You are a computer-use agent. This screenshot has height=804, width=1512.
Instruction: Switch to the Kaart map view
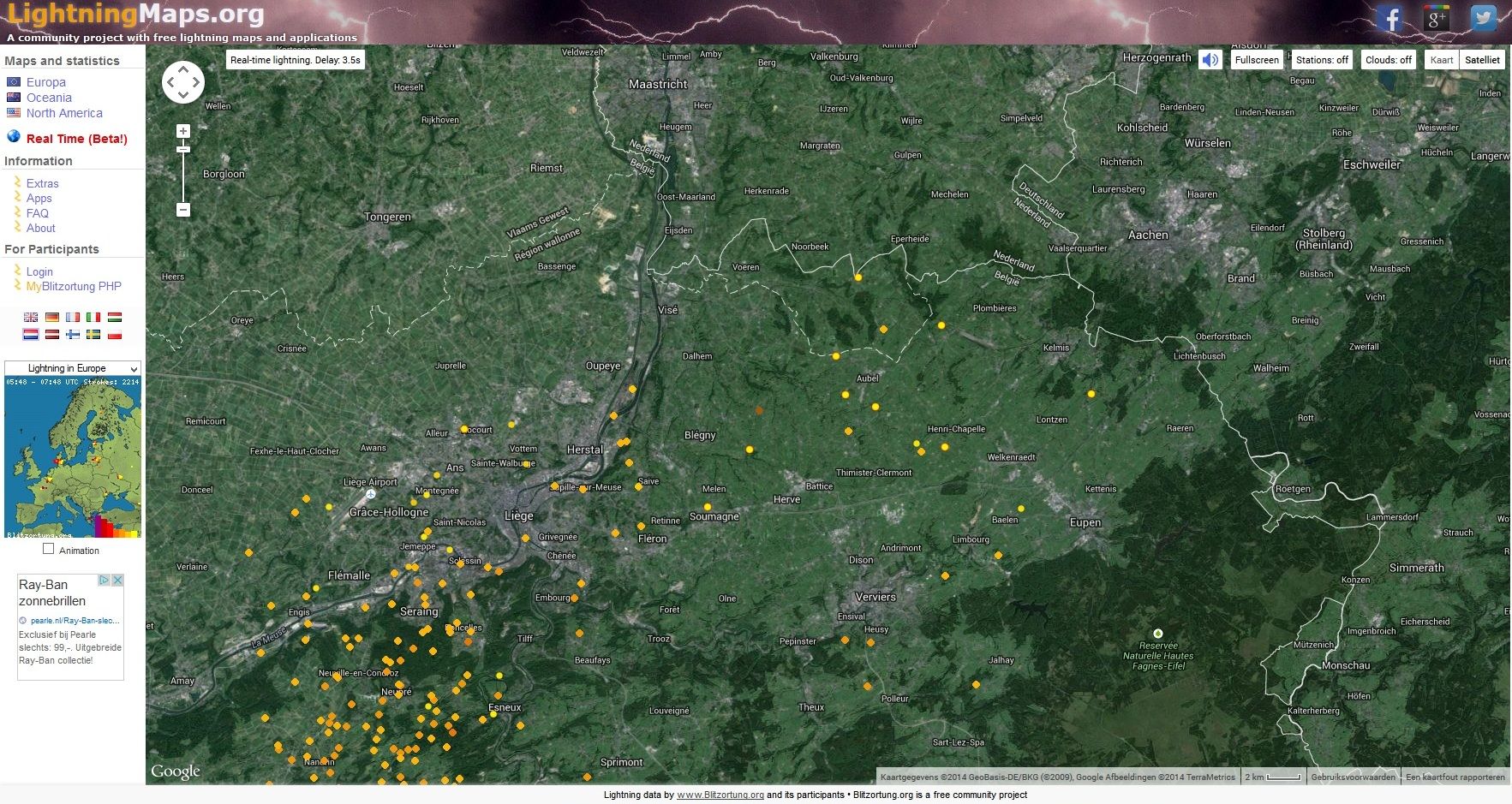[x=1442, y=60]
